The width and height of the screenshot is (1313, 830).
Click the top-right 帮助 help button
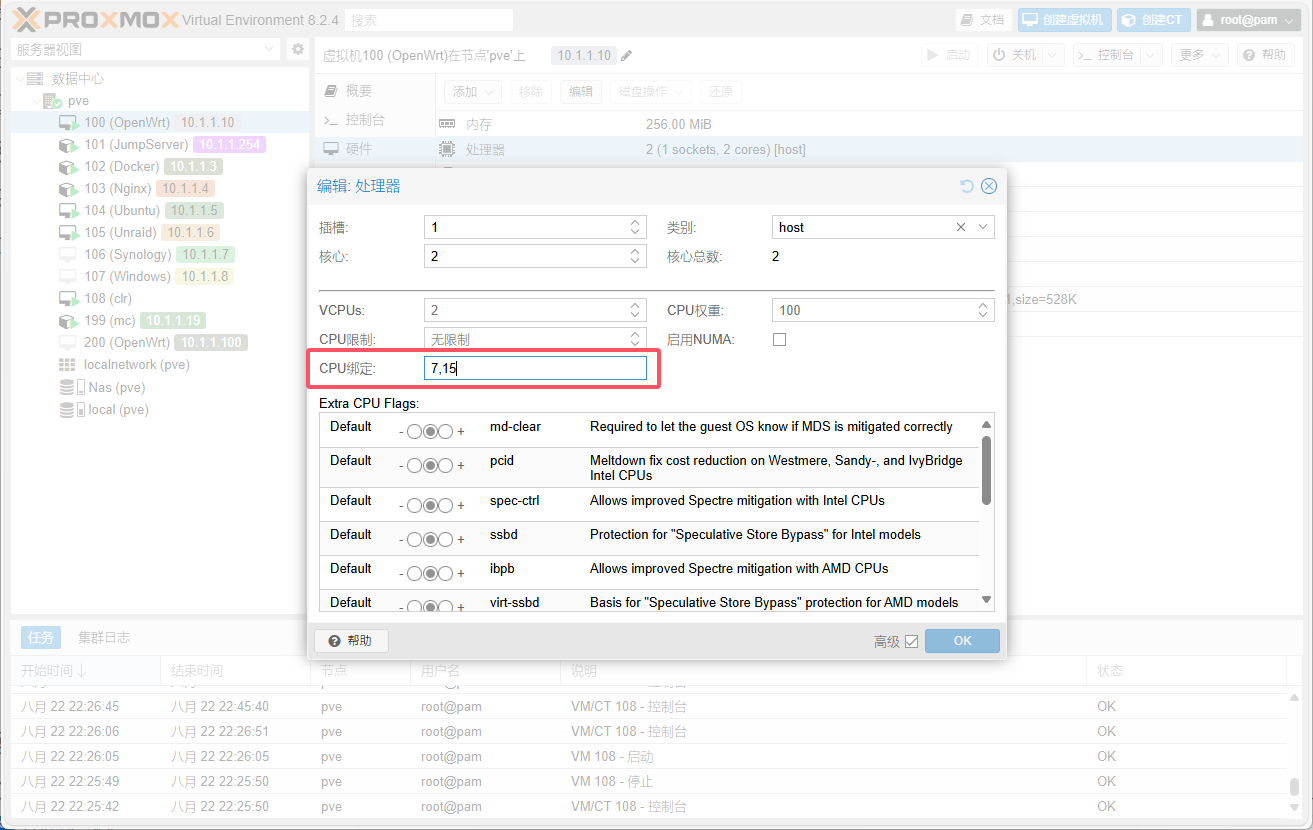coord(1265,55)
